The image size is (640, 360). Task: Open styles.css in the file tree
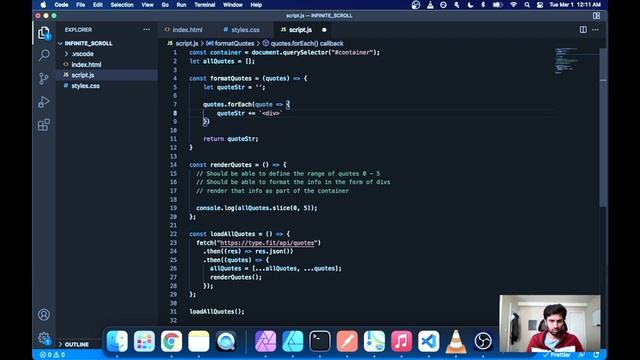[x=85, y=86]
